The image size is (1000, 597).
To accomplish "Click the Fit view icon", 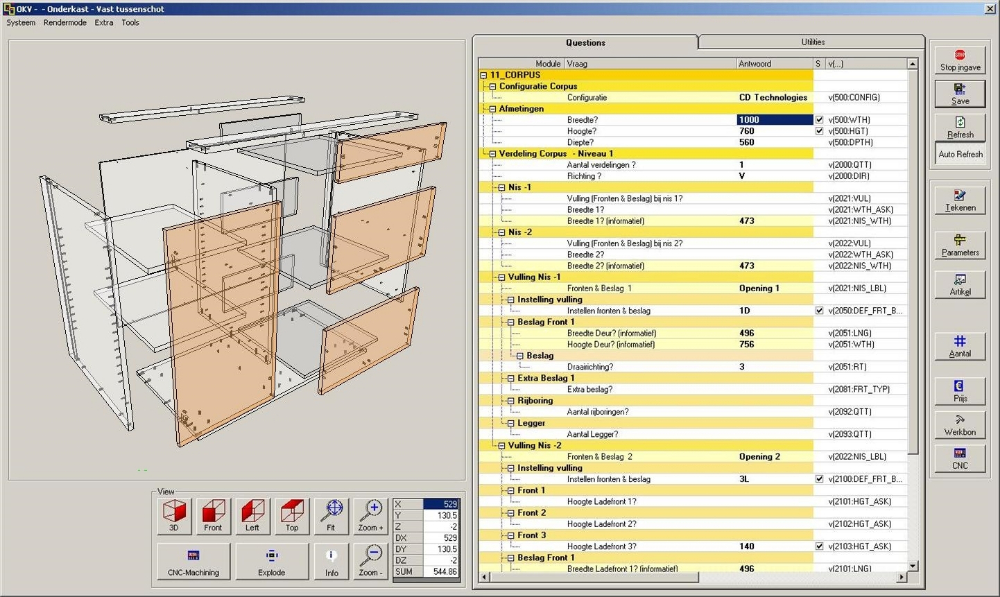I will [330, 512].
